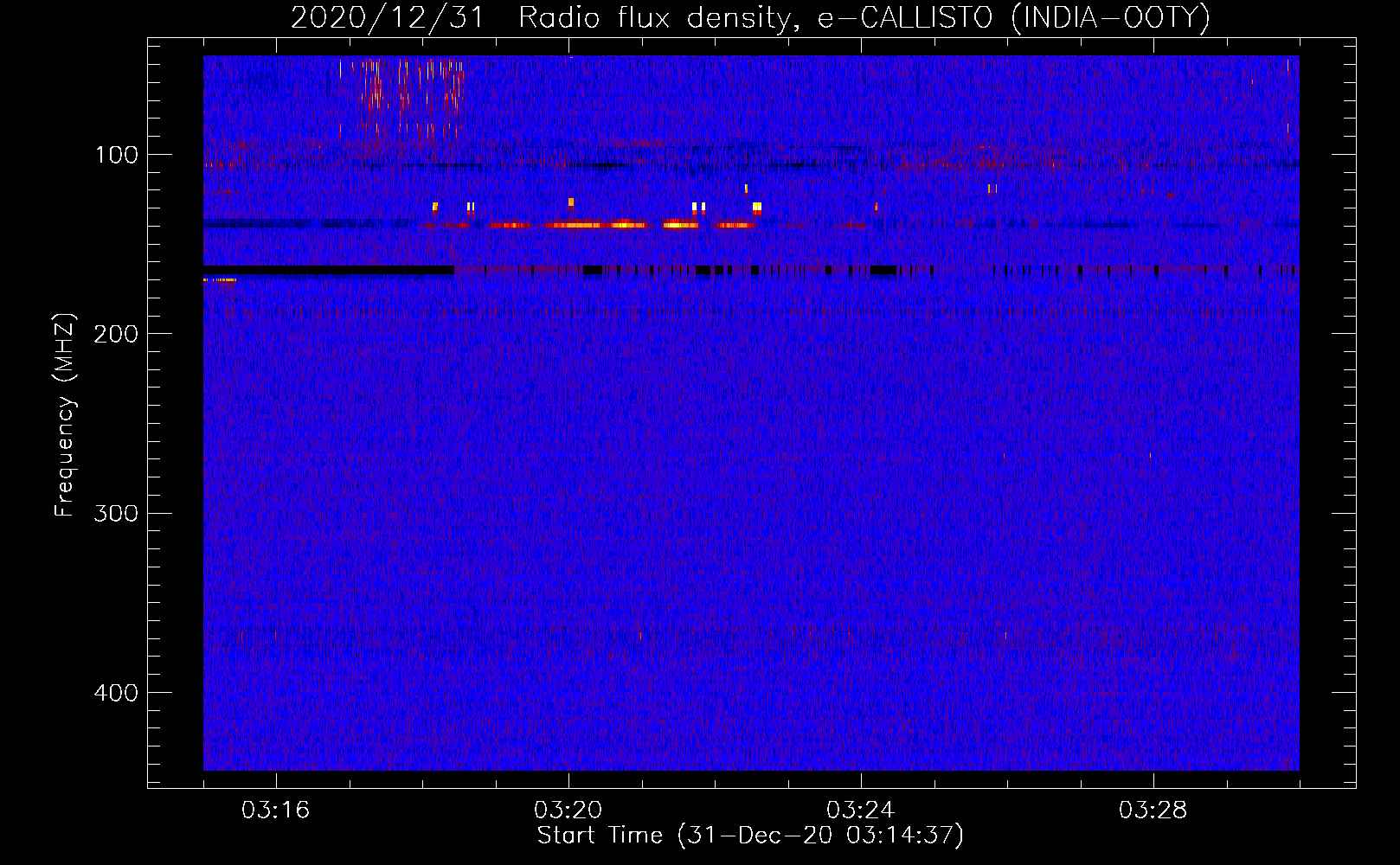The height and width of the screenshot is (865, 1400).
Task: Click the 03:16 time tick label
Action: tap(275, 811)
